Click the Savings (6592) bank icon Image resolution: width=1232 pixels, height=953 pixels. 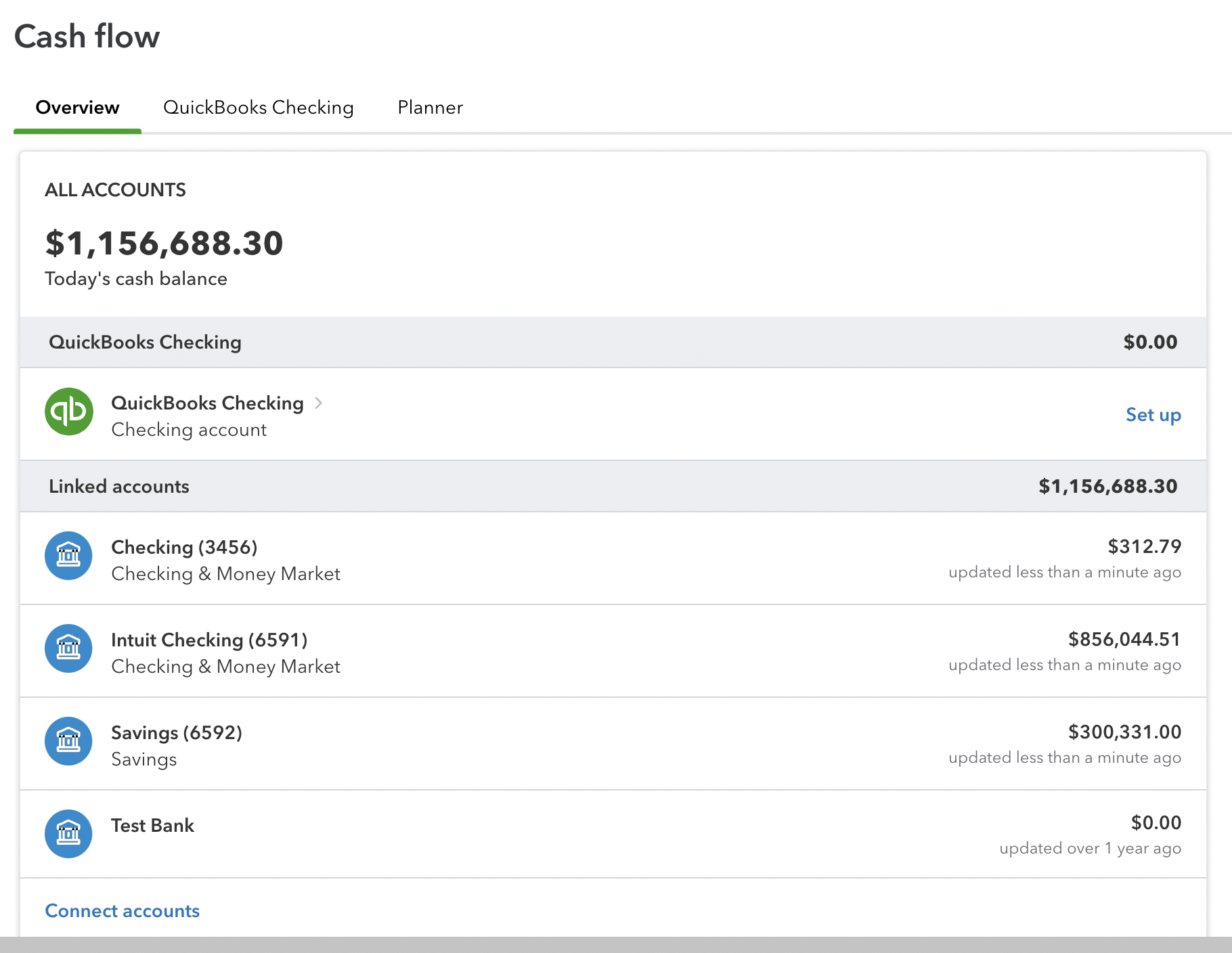68,741
